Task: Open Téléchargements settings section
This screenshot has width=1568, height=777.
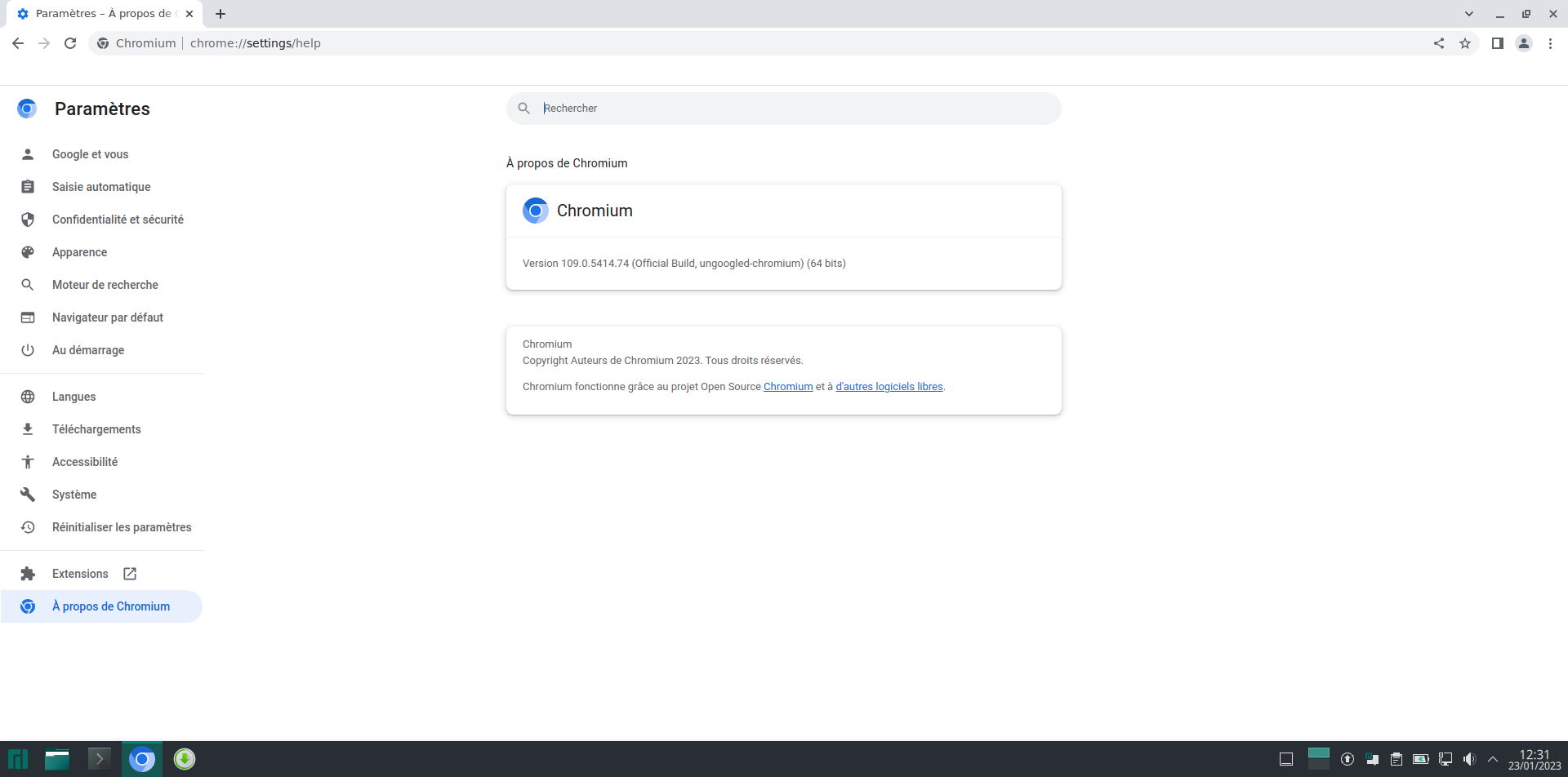Action: coord(96,429)
